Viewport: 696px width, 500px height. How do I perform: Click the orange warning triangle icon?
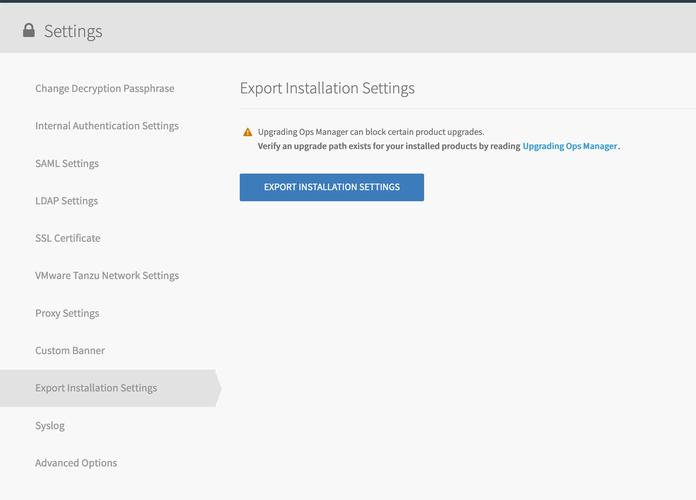click(248, 132)
